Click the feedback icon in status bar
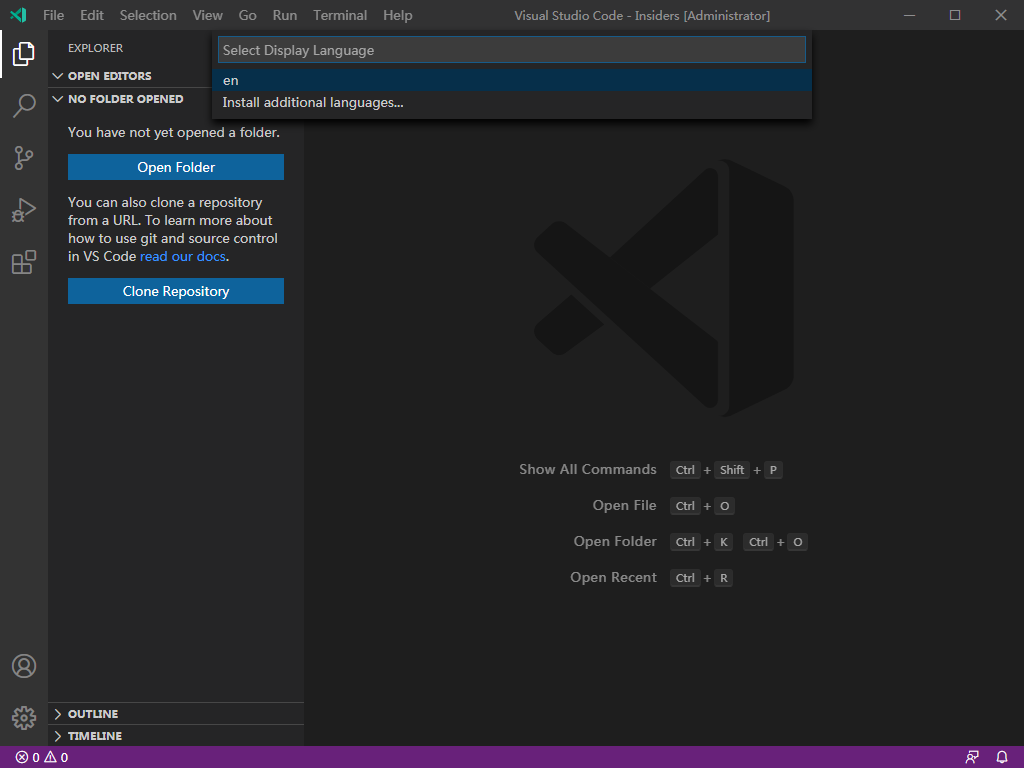This screenshot has height=768, width=1024. pos(972,758)
